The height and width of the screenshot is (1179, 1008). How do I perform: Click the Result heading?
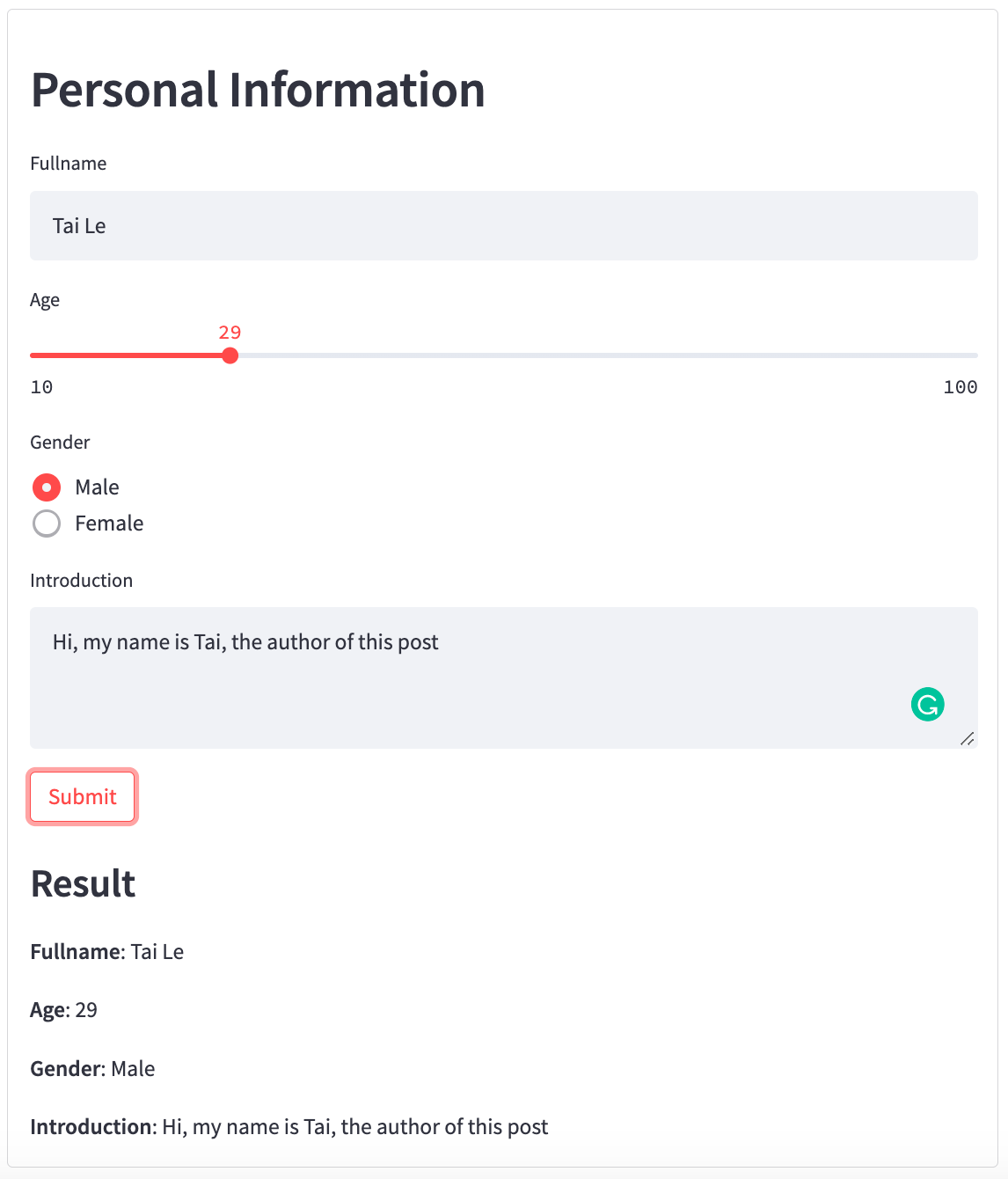83,883
